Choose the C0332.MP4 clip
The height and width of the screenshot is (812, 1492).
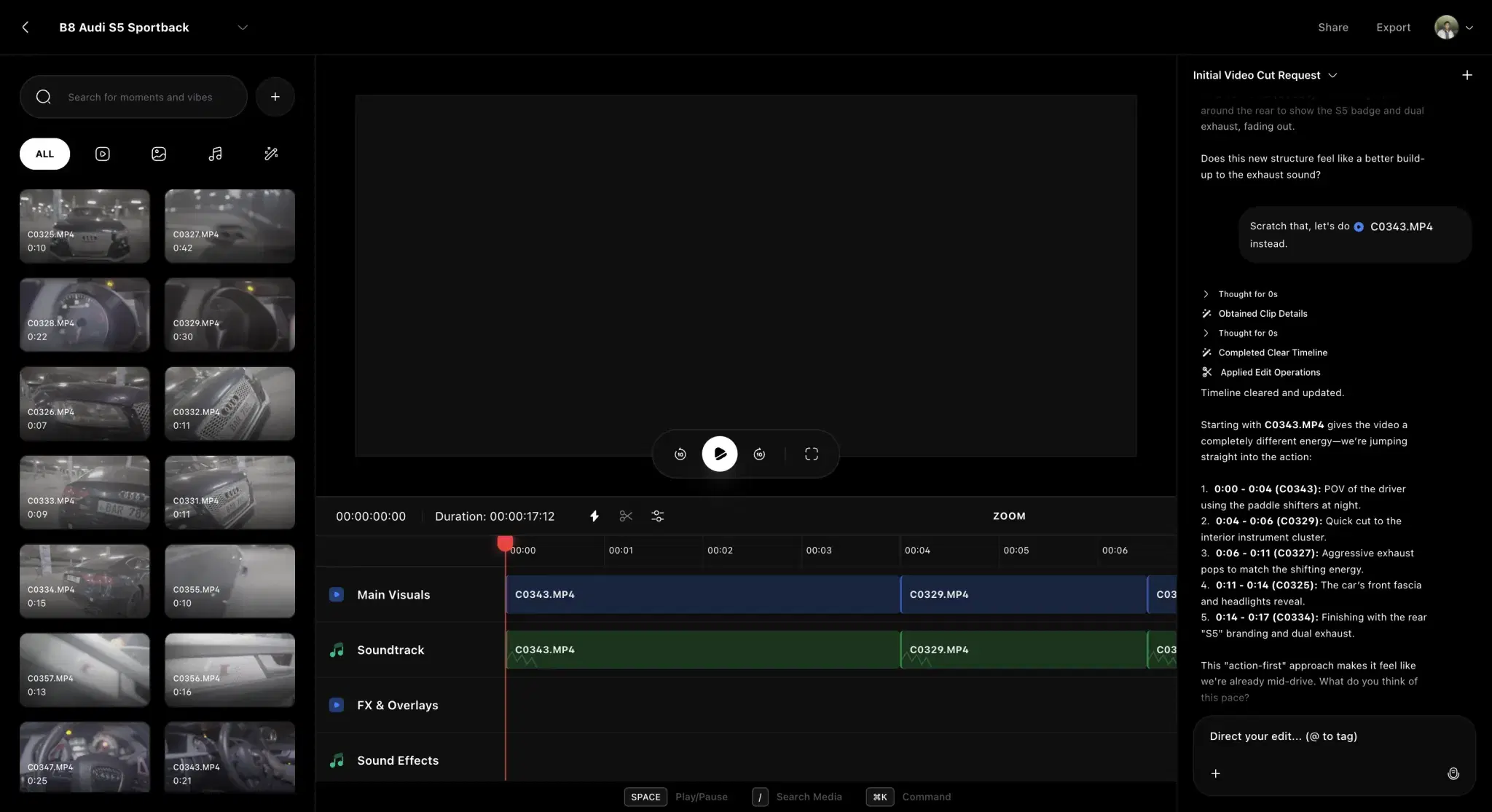coord(229,403)
